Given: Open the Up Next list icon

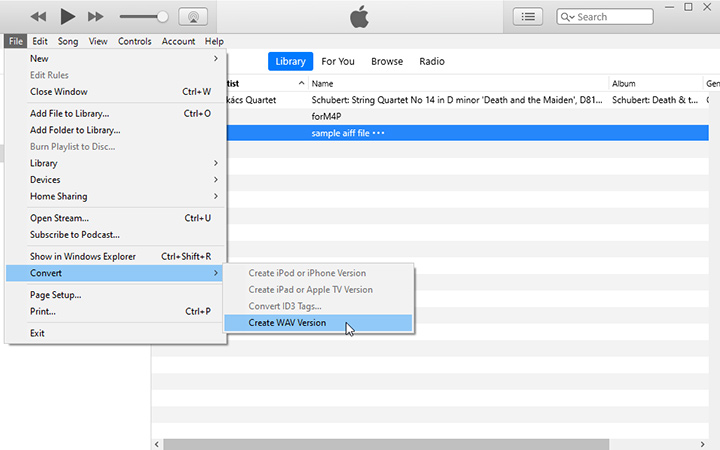Looking at the screenshot, I should coord(528,17).
